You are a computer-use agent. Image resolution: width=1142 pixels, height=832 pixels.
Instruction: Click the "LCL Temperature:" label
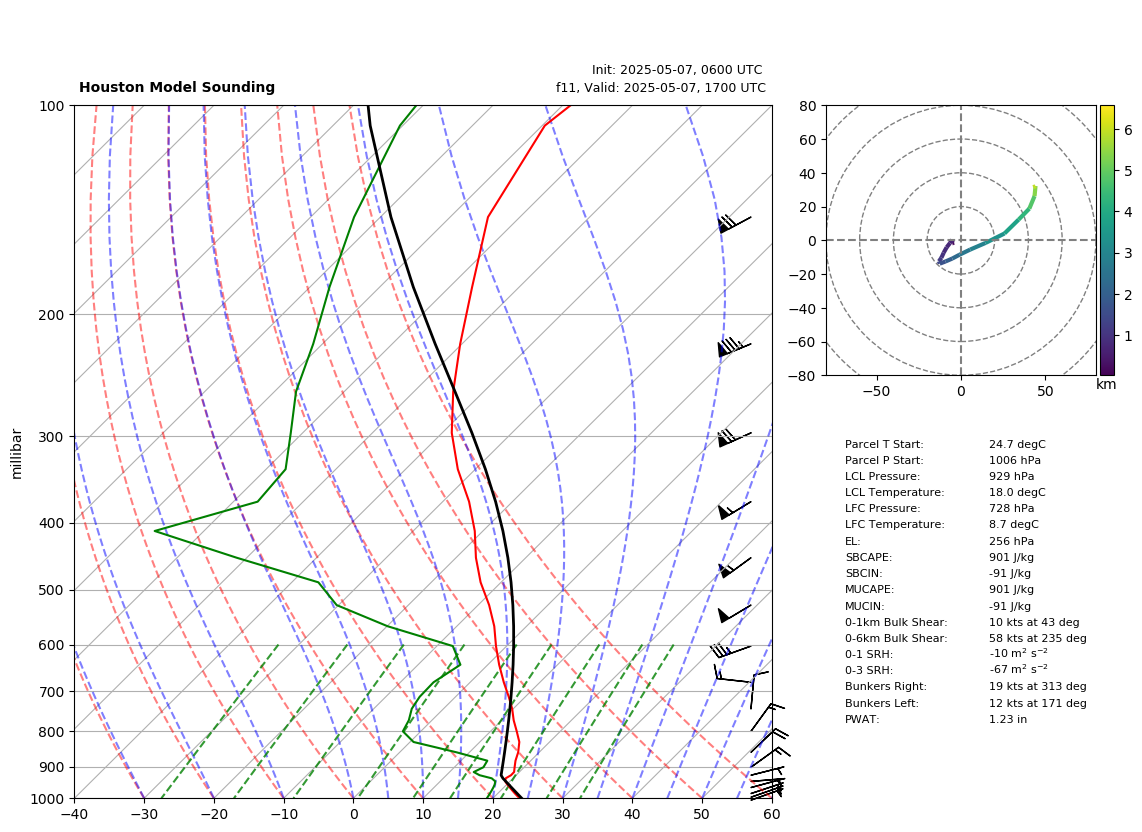(x=894, y=492)
